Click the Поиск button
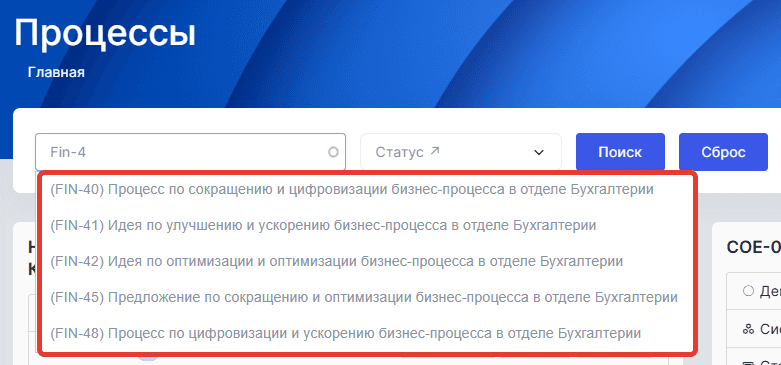 (620, 152)
